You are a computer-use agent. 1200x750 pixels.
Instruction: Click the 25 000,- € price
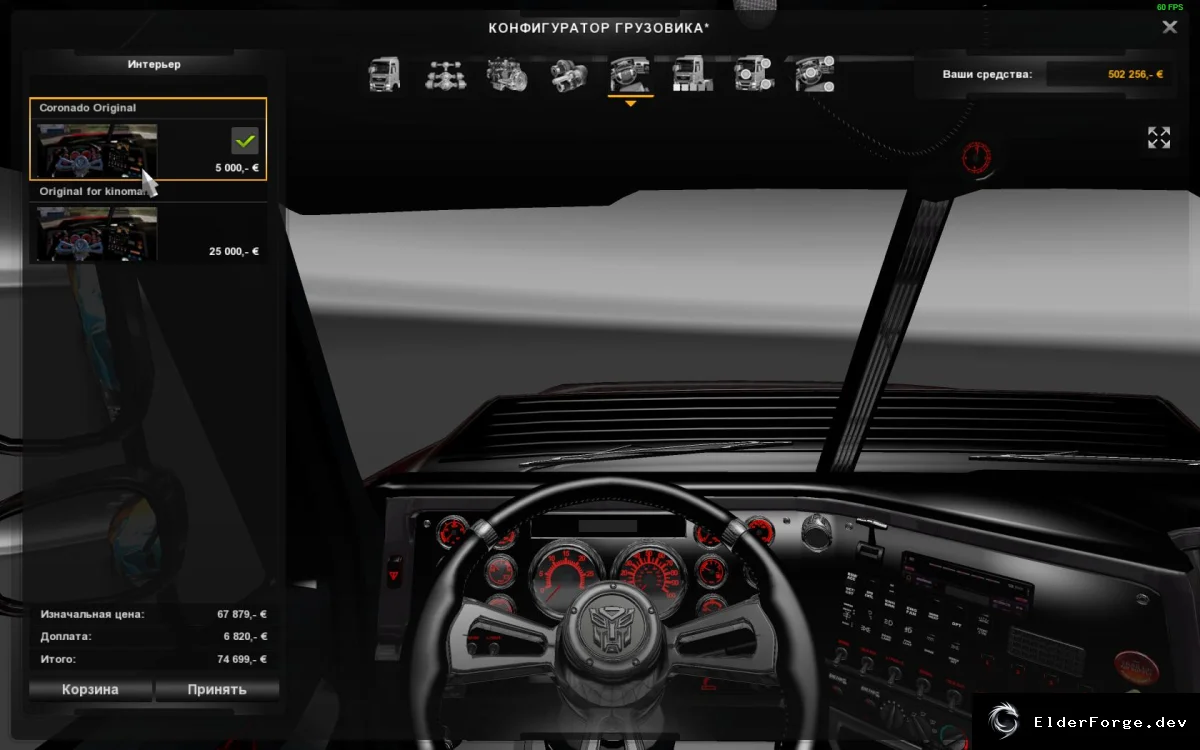[234, 251]
